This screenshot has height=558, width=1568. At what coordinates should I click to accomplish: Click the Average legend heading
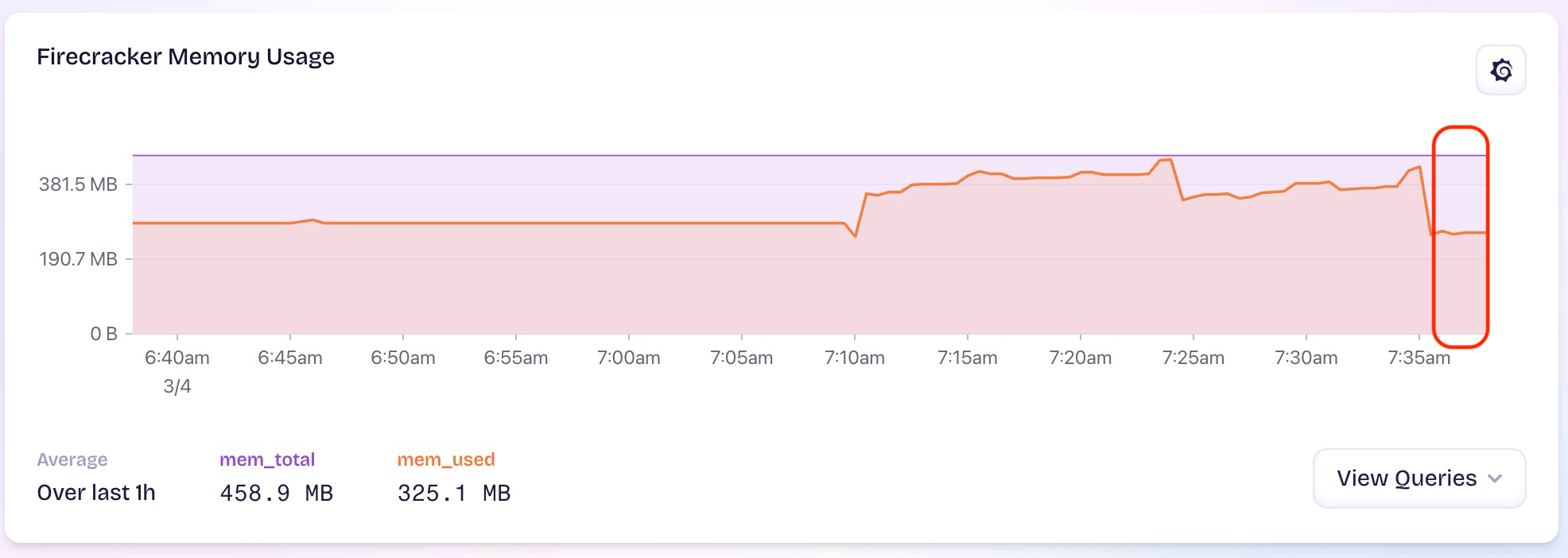click(x=72, y=459)
